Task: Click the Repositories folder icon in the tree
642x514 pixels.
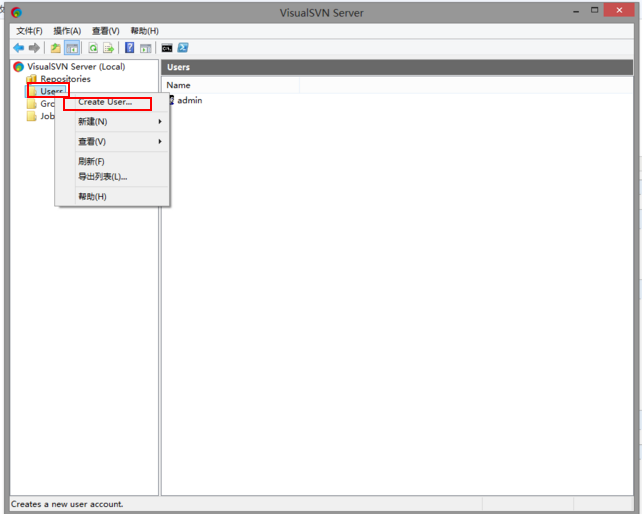Action: 31,79
